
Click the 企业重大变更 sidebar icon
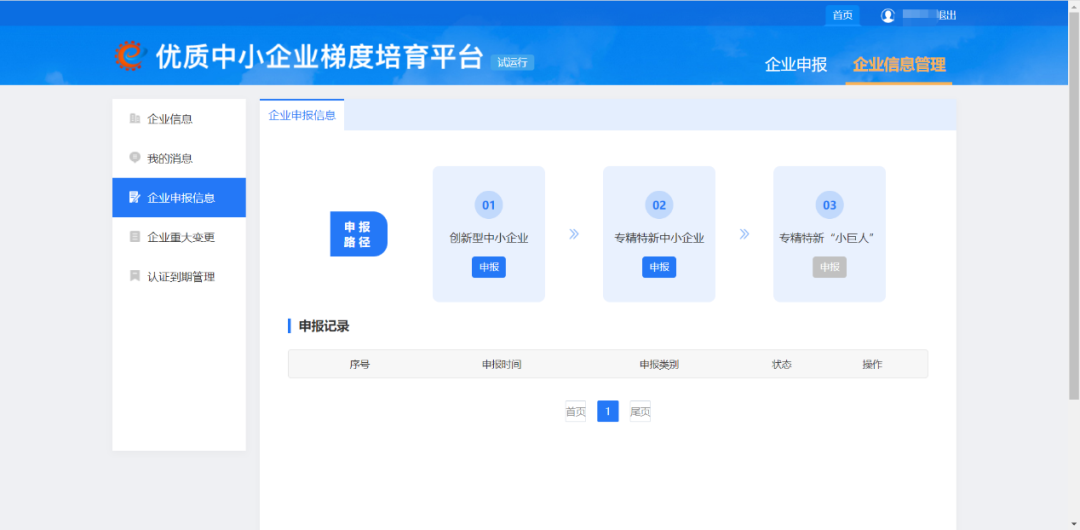[135, 237]
